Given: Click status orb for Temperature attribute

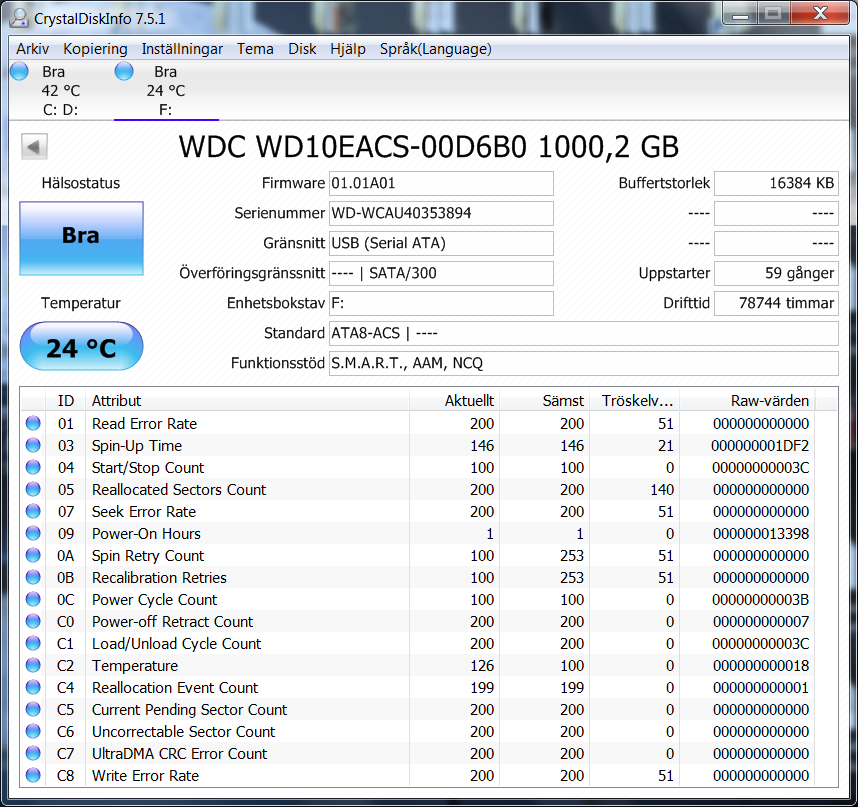Looking at the screenshot, I should [33, 665].
